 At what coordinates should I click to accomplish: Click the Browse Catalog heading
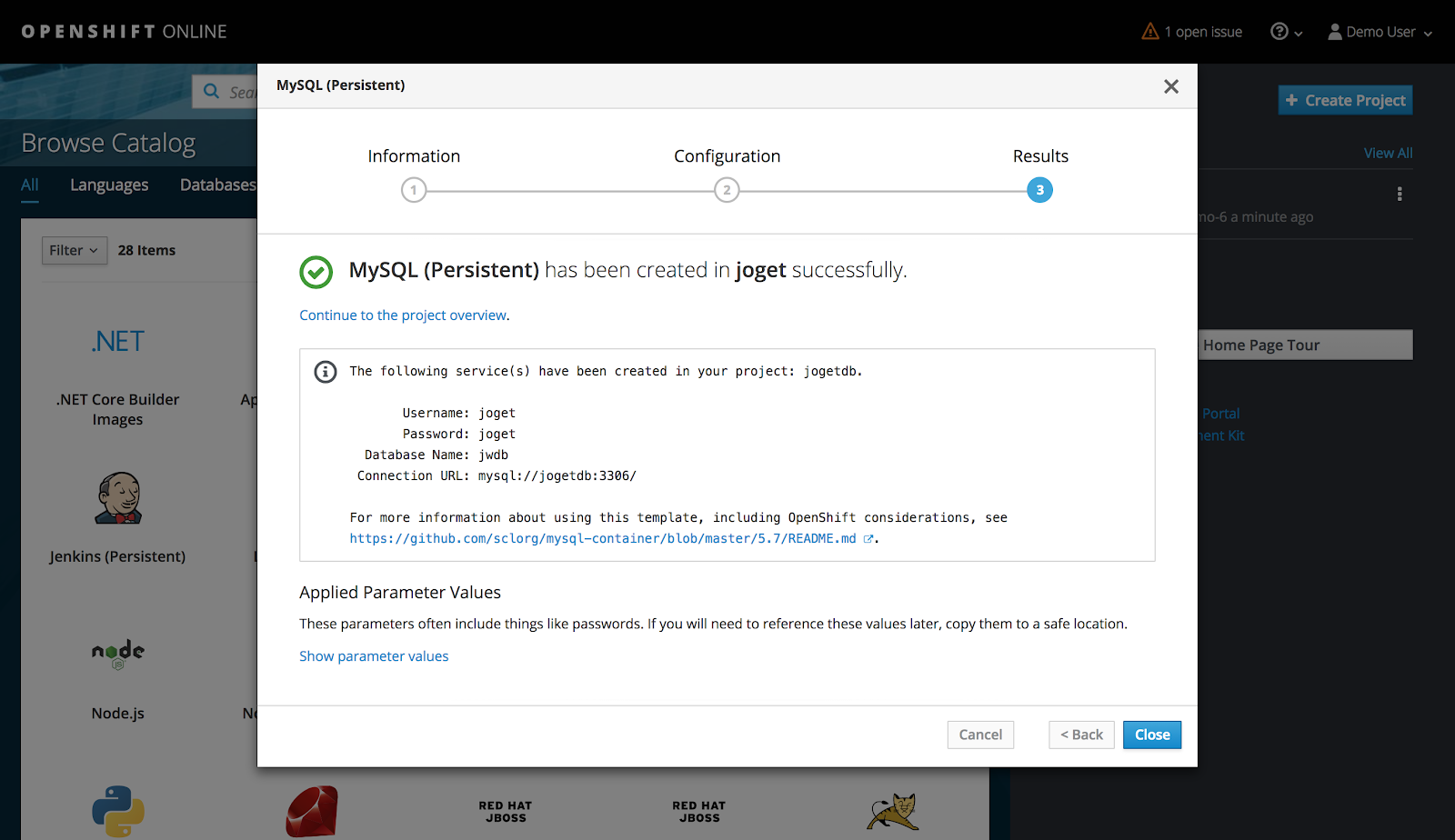click(x=108, y=143)
